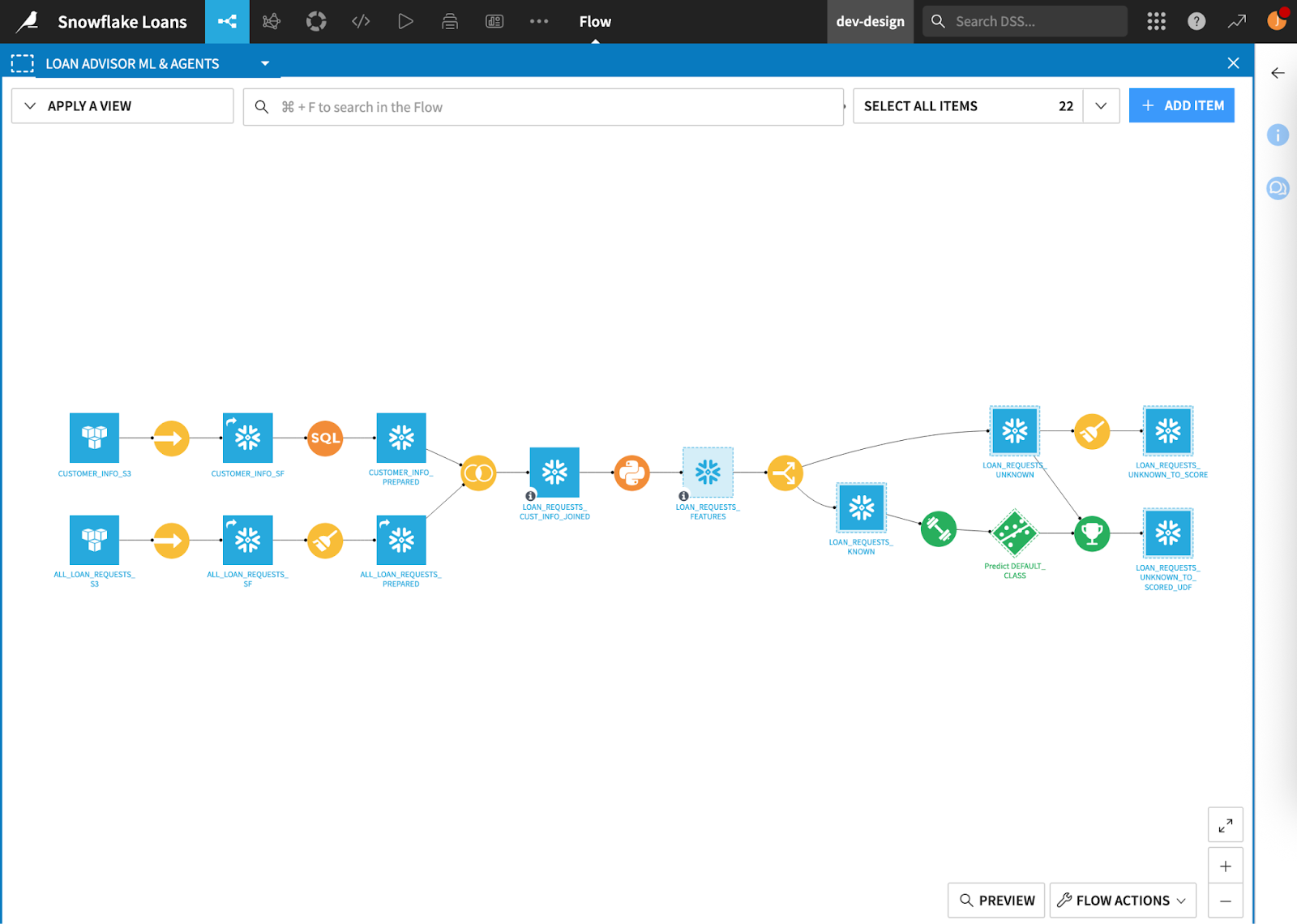Zoom in the flow with plus
This screenshot has width=1297, height=924.
pyautogui.click(x=1226, y=866)
